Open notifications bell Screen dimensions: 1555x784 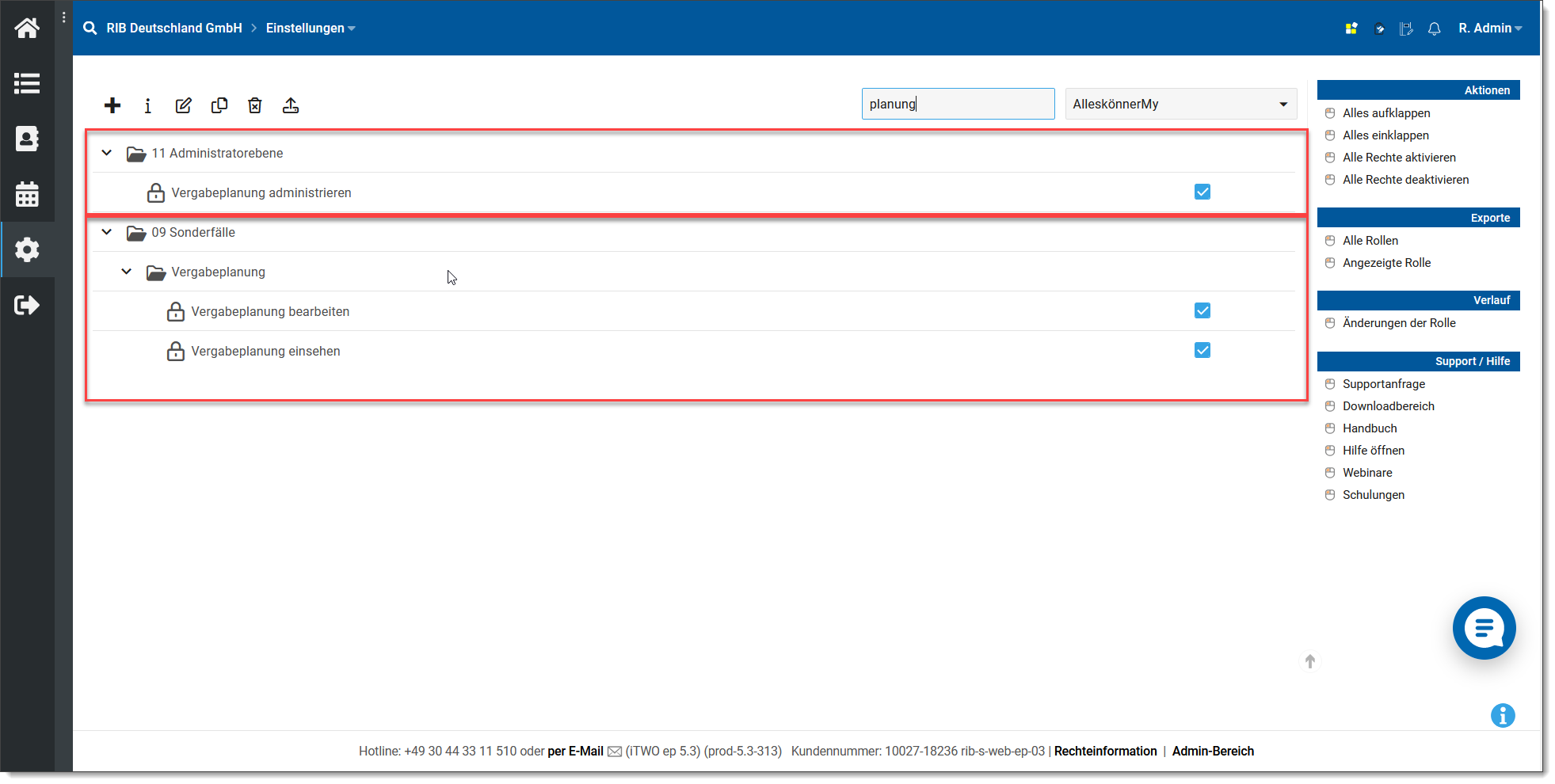click(x=1434, y=29)
